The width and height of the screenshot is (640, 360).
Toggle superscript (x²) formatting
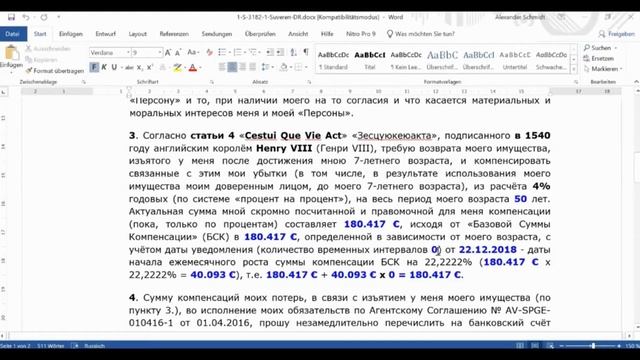(150, 67)
